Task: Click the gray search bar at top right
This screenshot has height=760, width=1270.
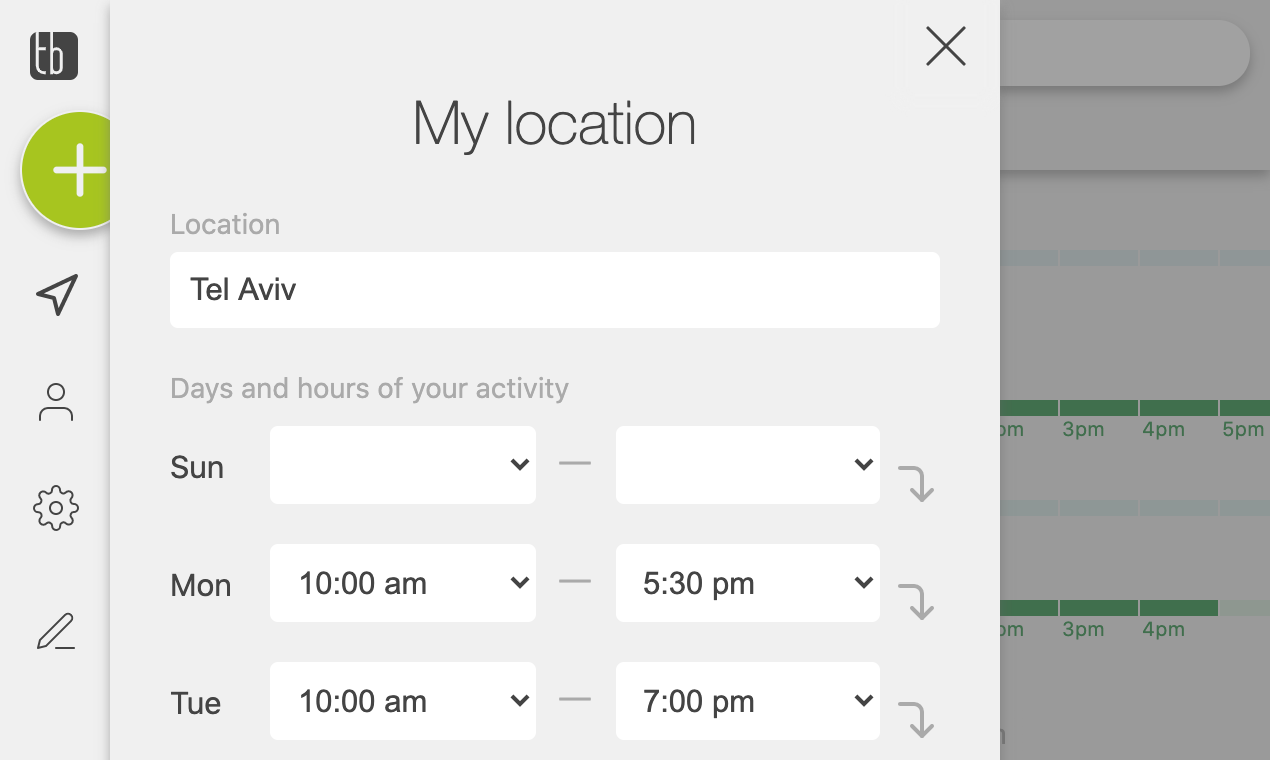Action: 1130,53
